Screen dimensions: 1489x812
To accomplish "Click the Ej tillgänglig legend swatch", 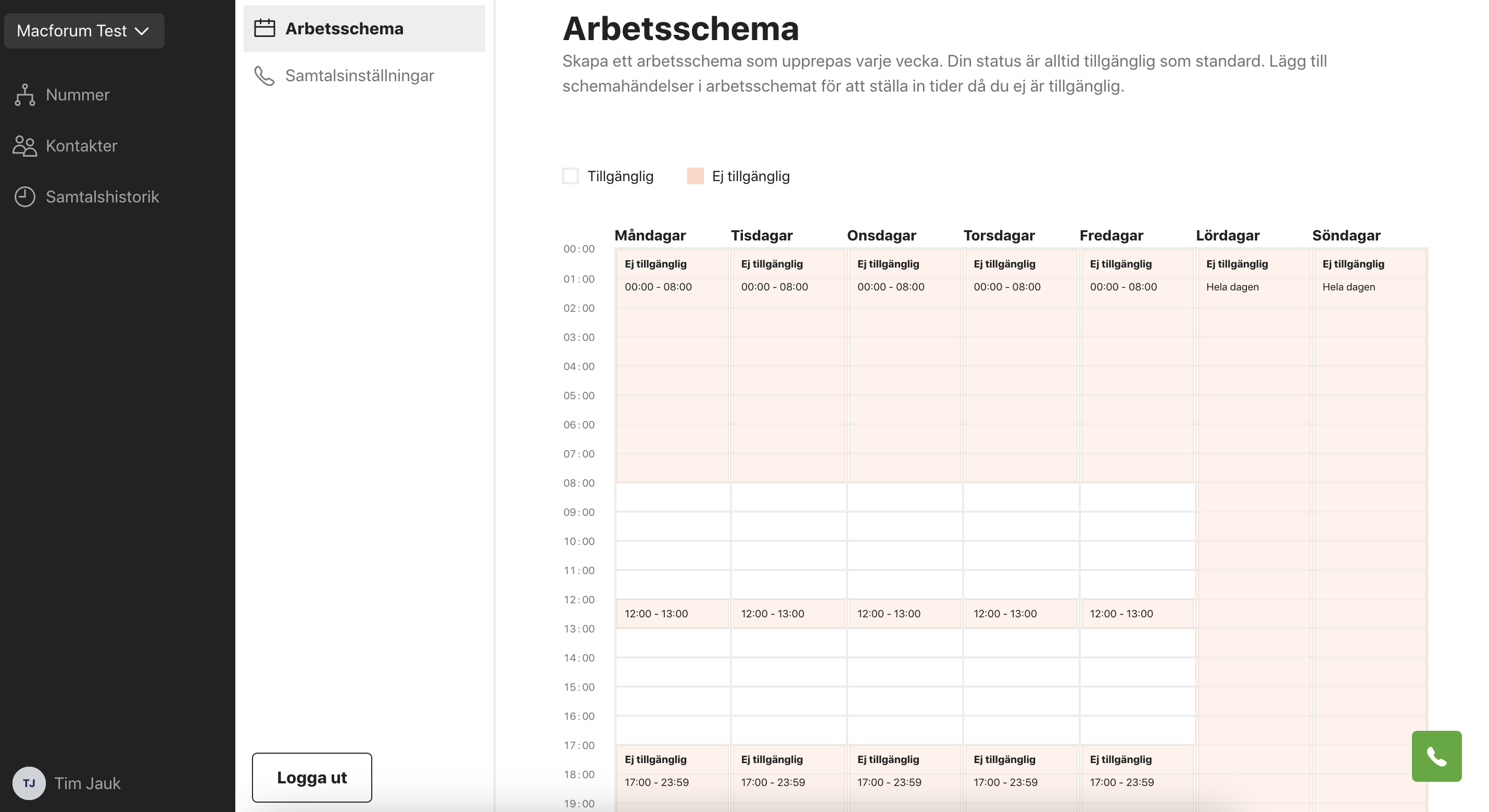I will click(696, 176).
